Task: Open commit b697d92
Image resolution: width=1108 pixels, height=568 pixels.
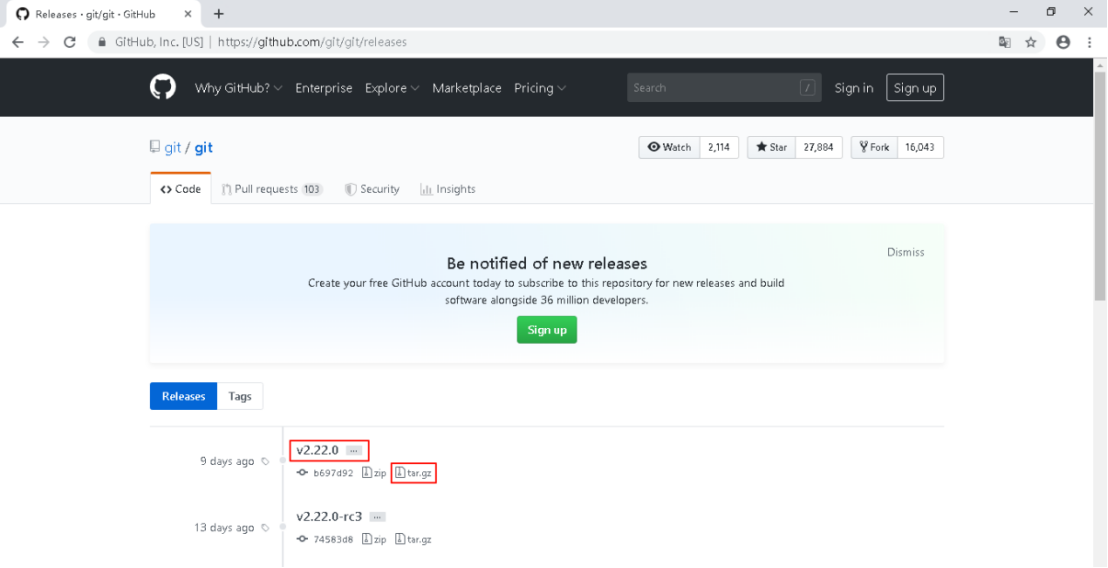Action: click(x=333, y=473)
